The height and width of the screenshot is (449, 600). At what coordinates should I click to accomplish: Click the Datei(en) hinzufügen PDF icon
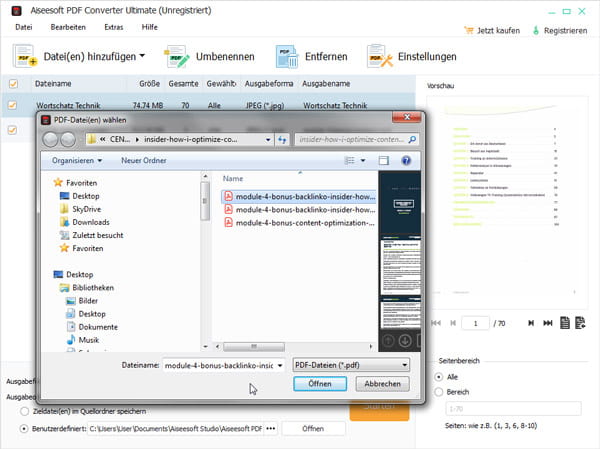tap(24, 56)
